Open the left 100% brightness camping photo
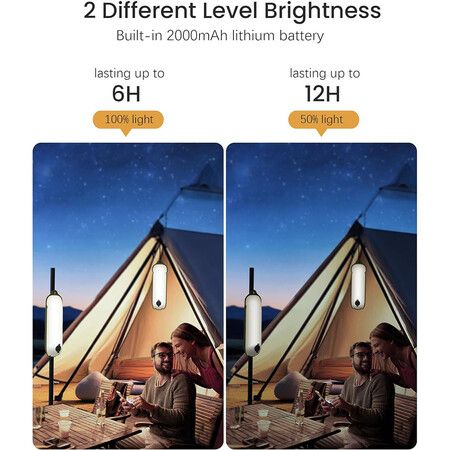 click(x=128, y=296)
